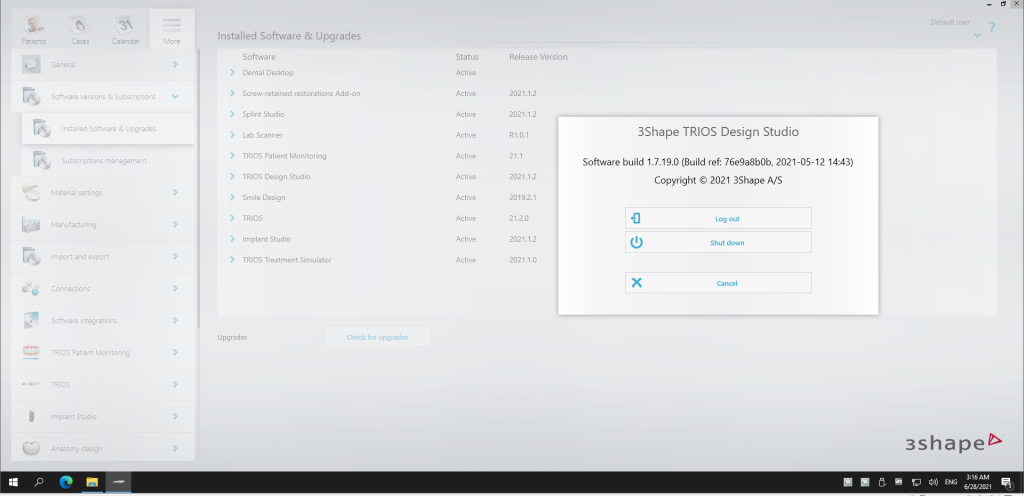1024x496 pixels.
Task: Click the More hamburger menu icon
Action: 172,24
